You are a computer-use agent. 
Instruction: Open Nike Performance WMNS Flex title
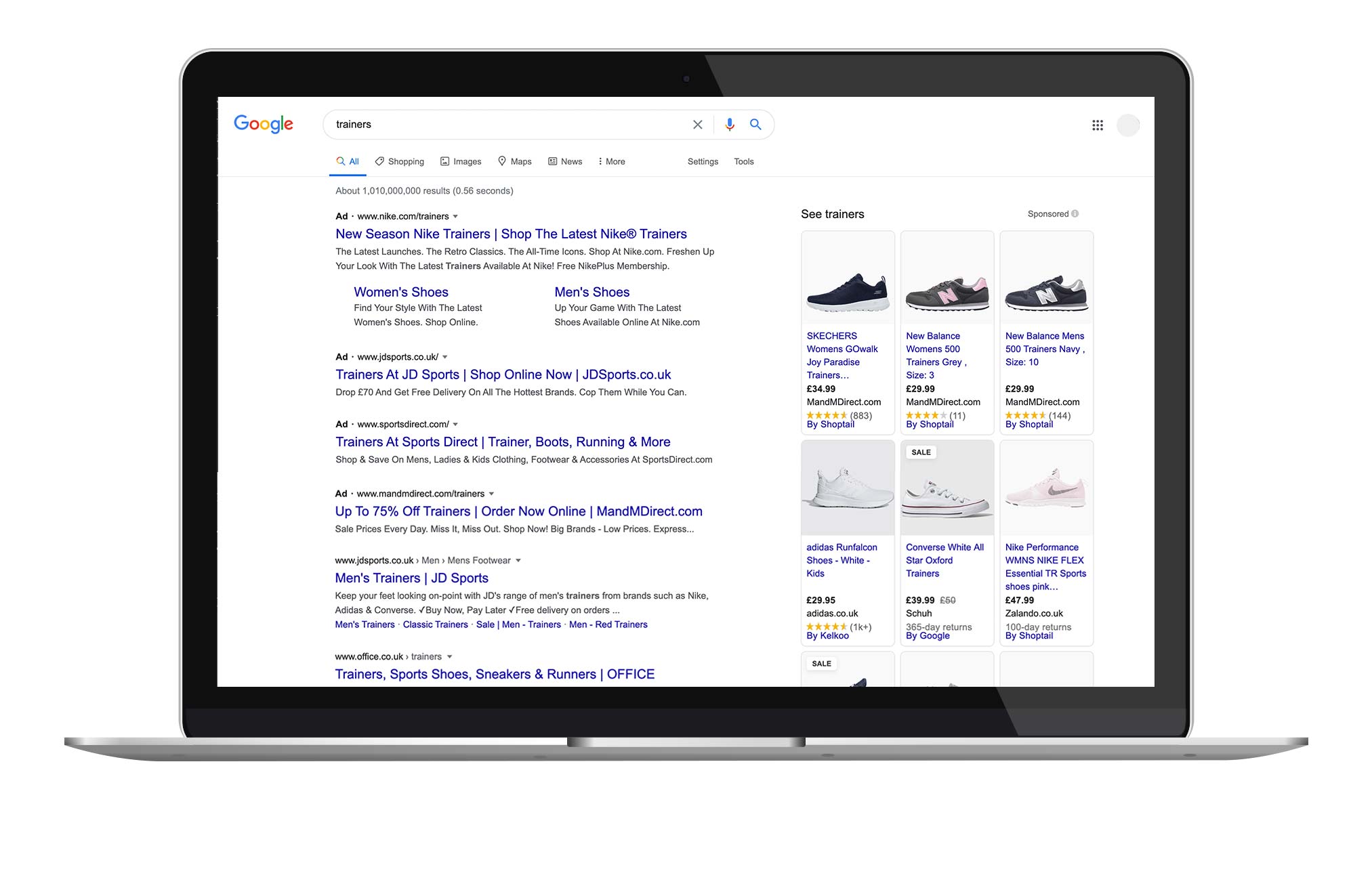click(1045, 567)
